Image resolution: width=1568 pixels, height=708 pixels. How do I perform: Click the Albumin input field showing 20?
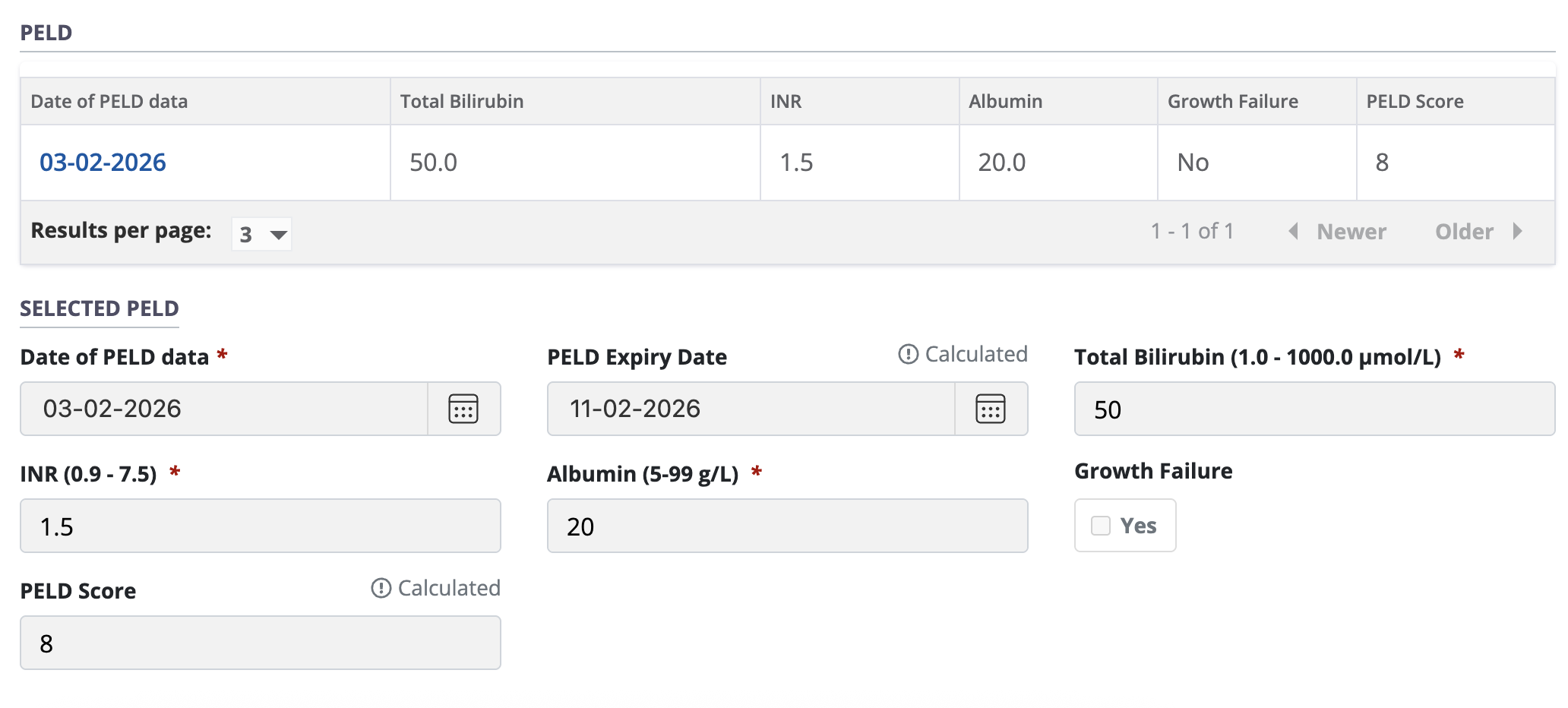787,525
